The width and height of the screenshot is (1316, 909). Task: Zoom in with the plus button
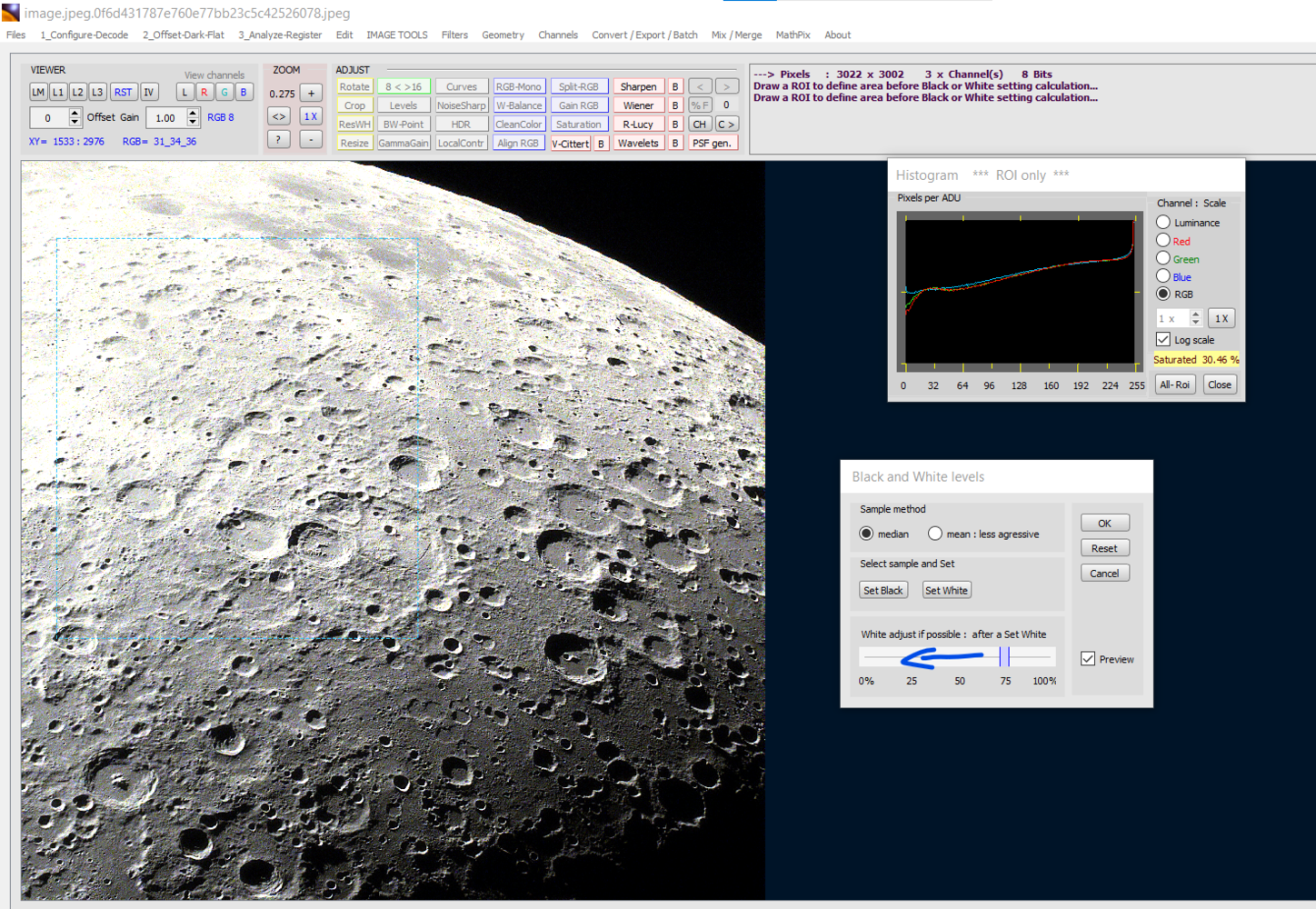pos(311,93)
